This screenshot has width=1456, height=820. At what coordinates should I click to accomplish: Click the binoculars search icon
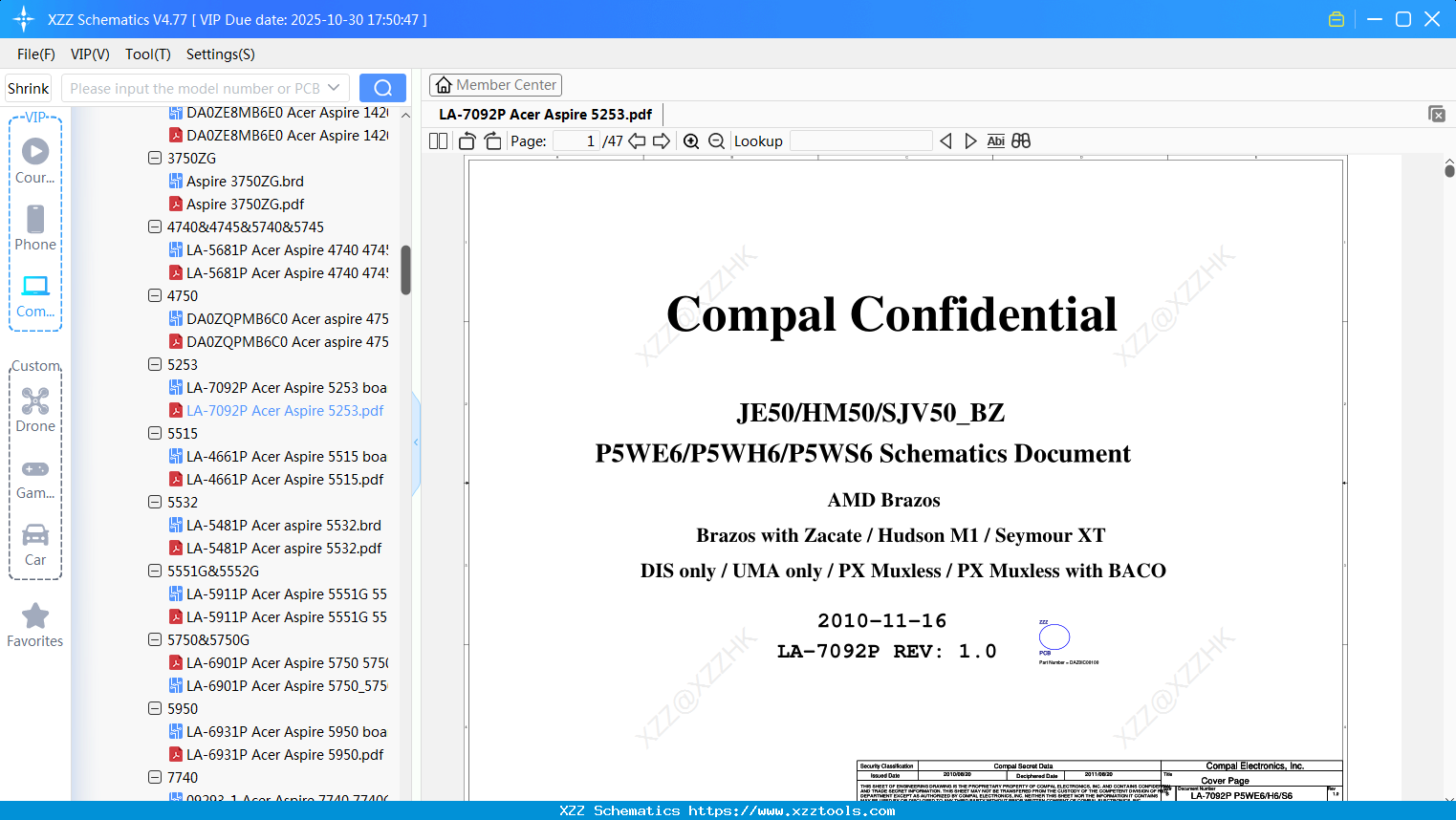pos(1021,141)
